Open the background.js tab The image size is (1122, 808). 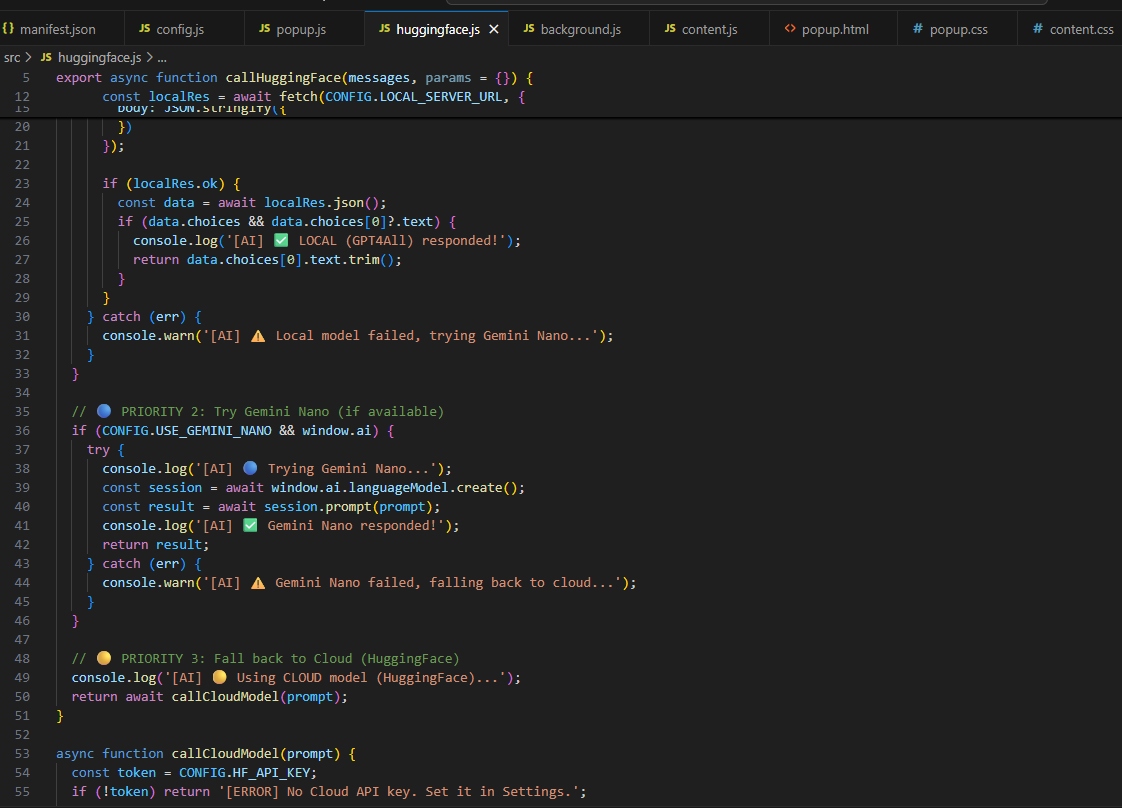[x=580, y=29]
